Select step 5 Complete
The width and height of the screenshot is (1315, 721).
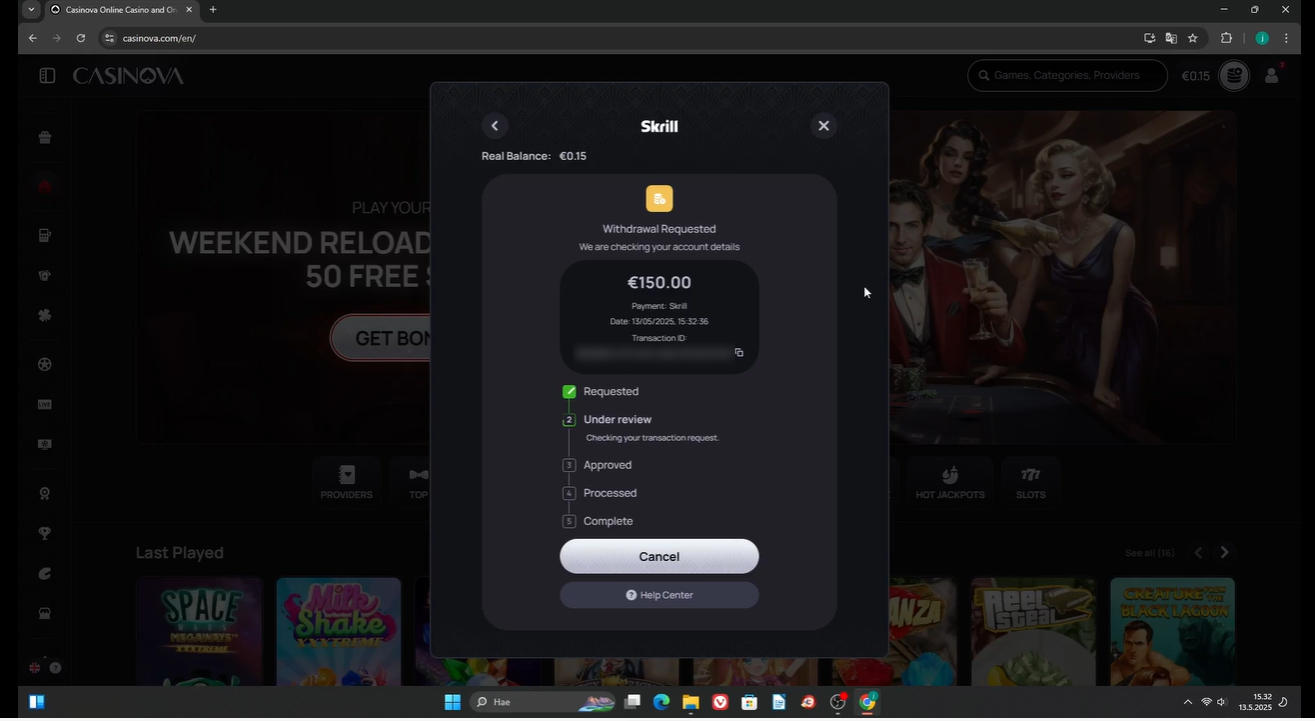[x=569, y=521]
